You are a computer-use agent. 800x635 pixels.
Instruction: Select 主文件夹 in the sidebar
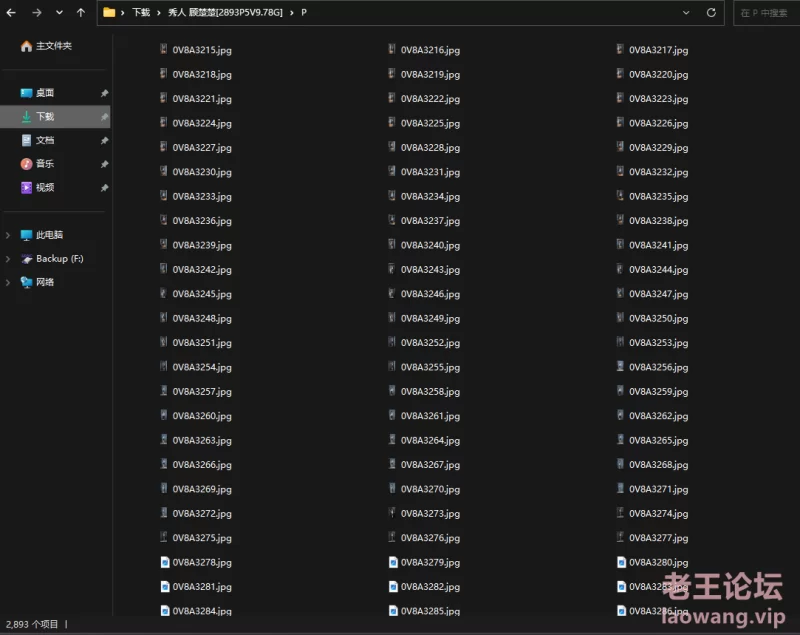(x=53, y=46)
